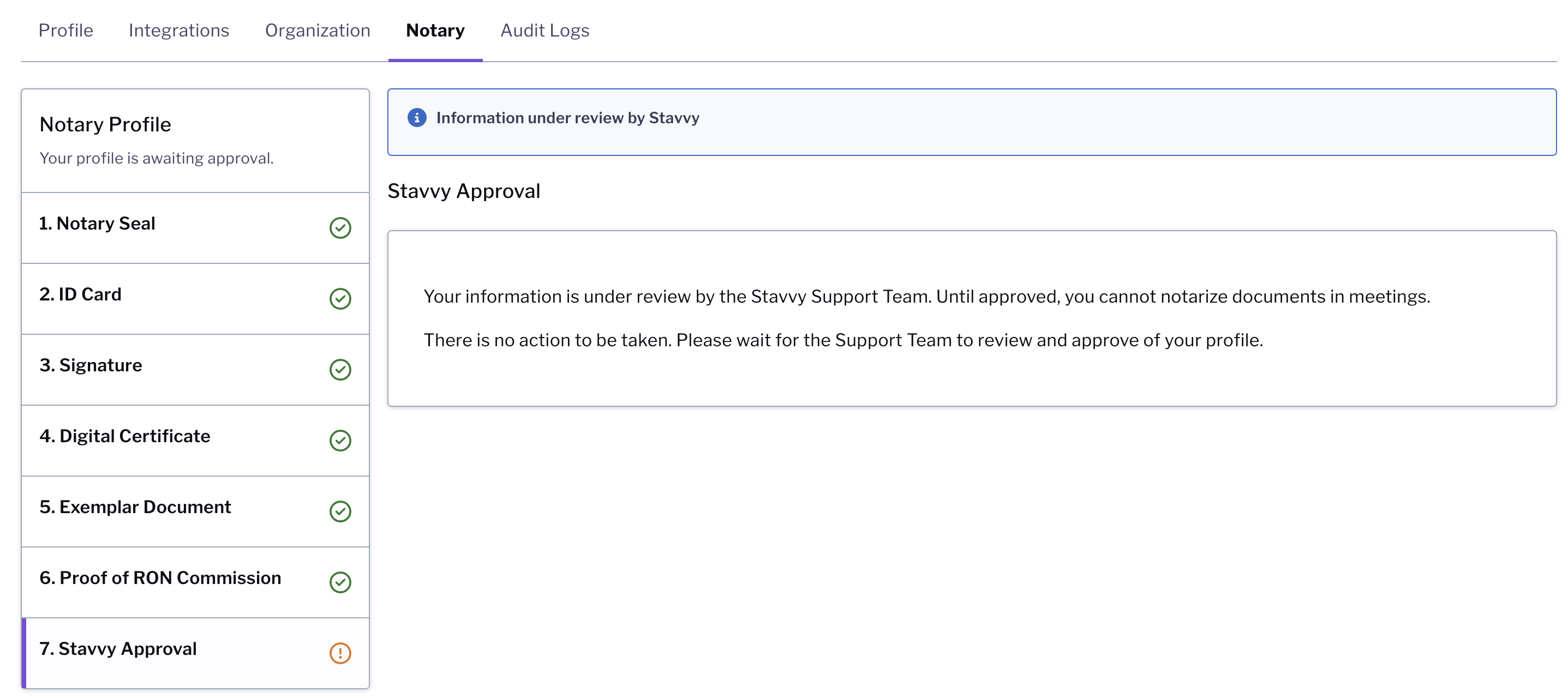Select the 1. Notary Seal step
Screen dimensions: 1568x698
click(195, 228)
